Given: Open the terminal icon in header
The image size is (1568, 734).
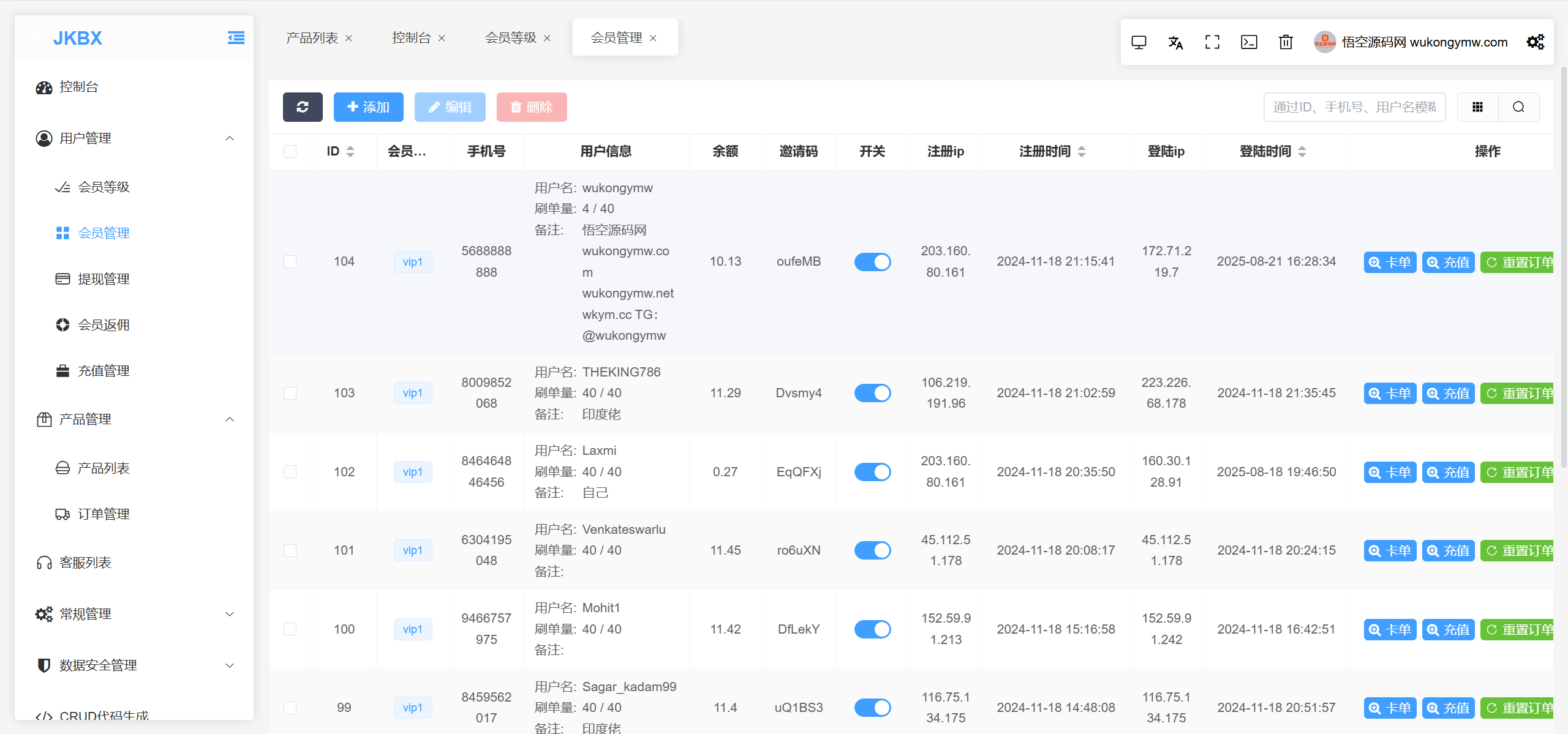Looking at the screenshot, I should (1249, 42).
